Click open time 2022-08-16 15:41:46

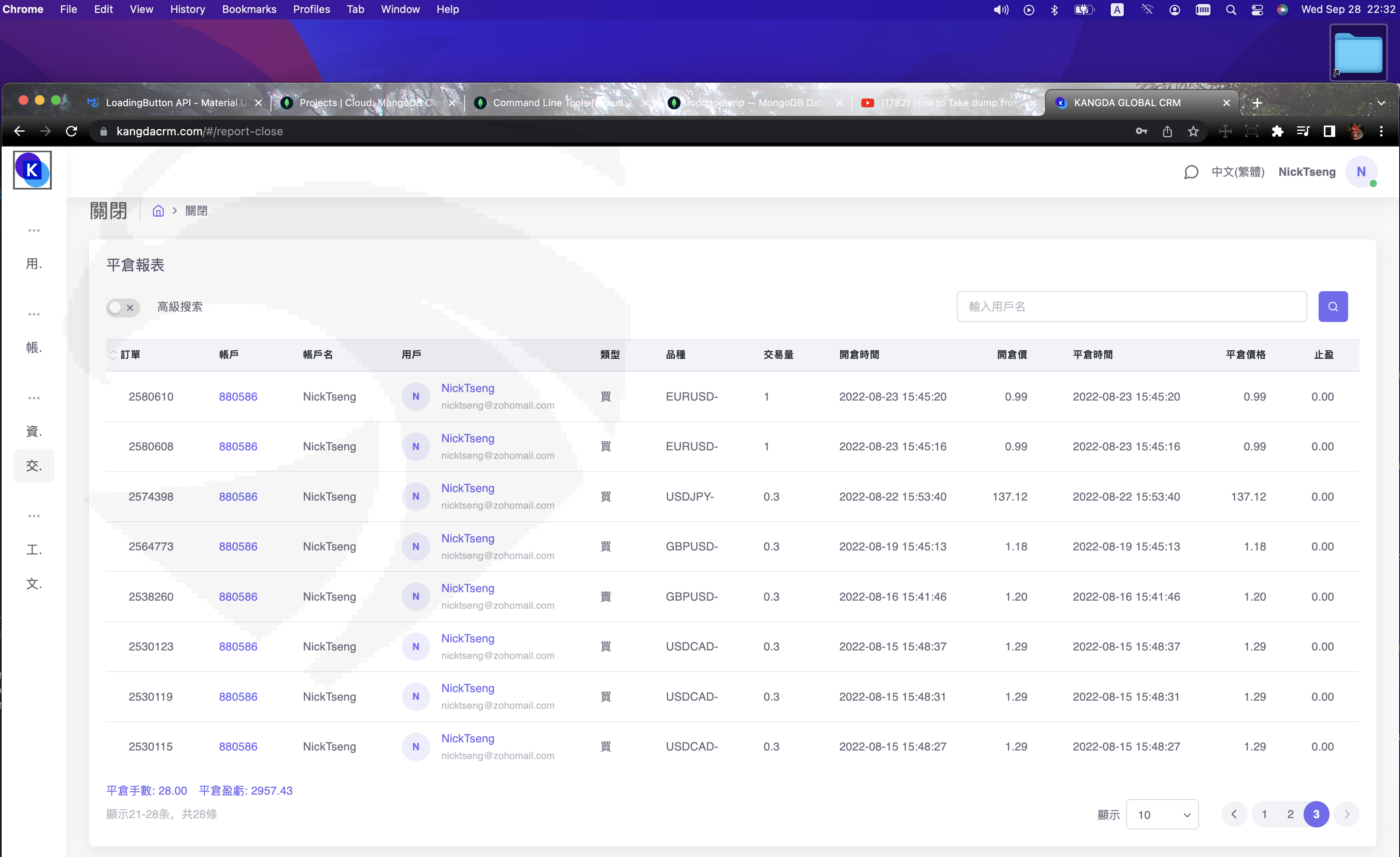[x=892, y=596]
